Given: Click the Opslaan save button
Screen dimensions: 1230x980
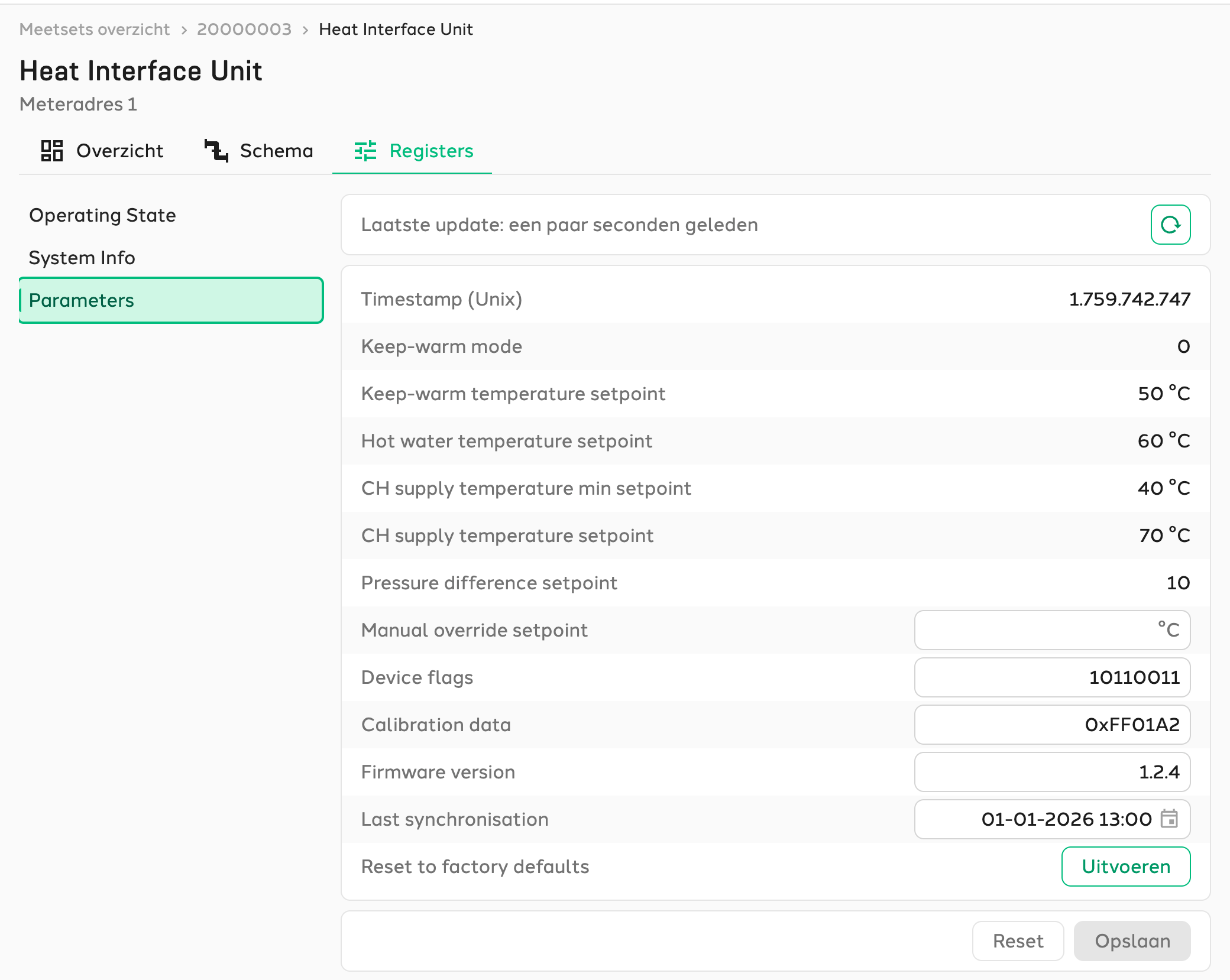Looking at the screenshot, I should point(1132,941).
